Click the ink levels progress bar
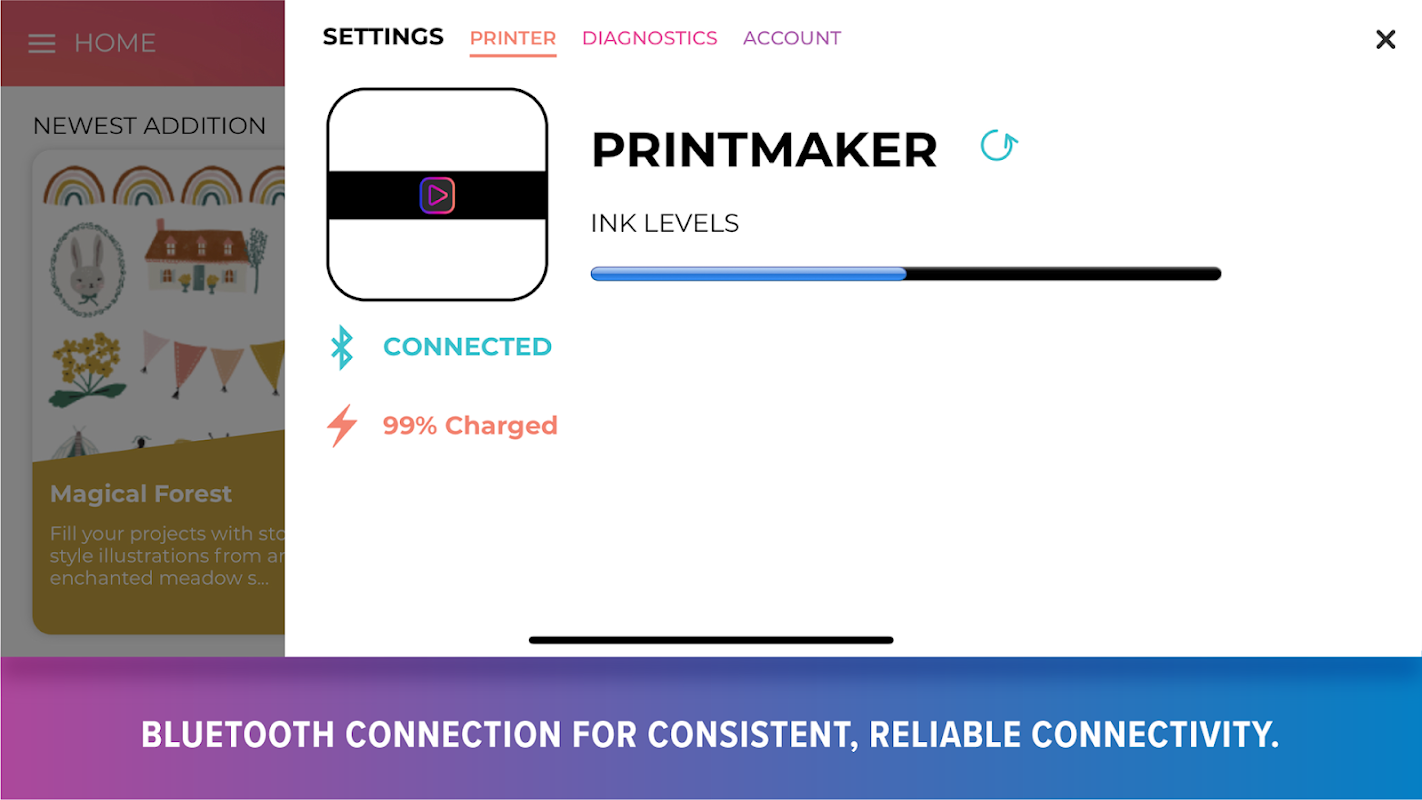 click(x=905, y=274)
